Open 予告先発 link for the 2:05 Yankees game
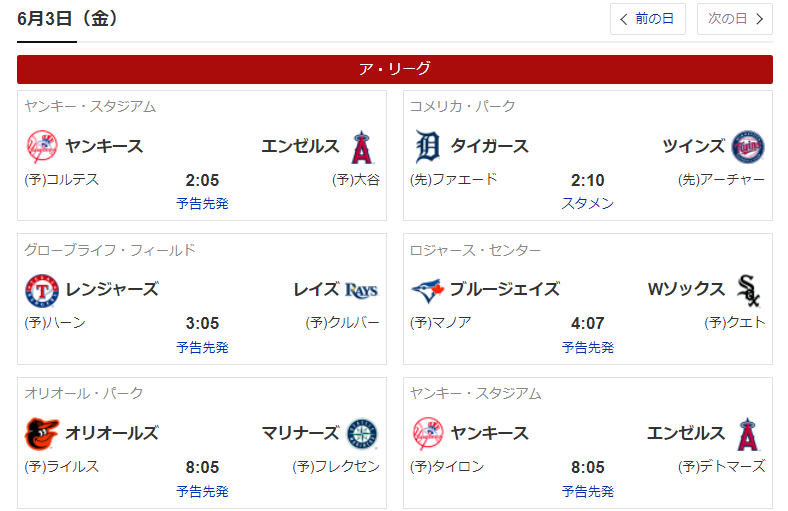This screenshot has width=788, height=511. point(202,203)
